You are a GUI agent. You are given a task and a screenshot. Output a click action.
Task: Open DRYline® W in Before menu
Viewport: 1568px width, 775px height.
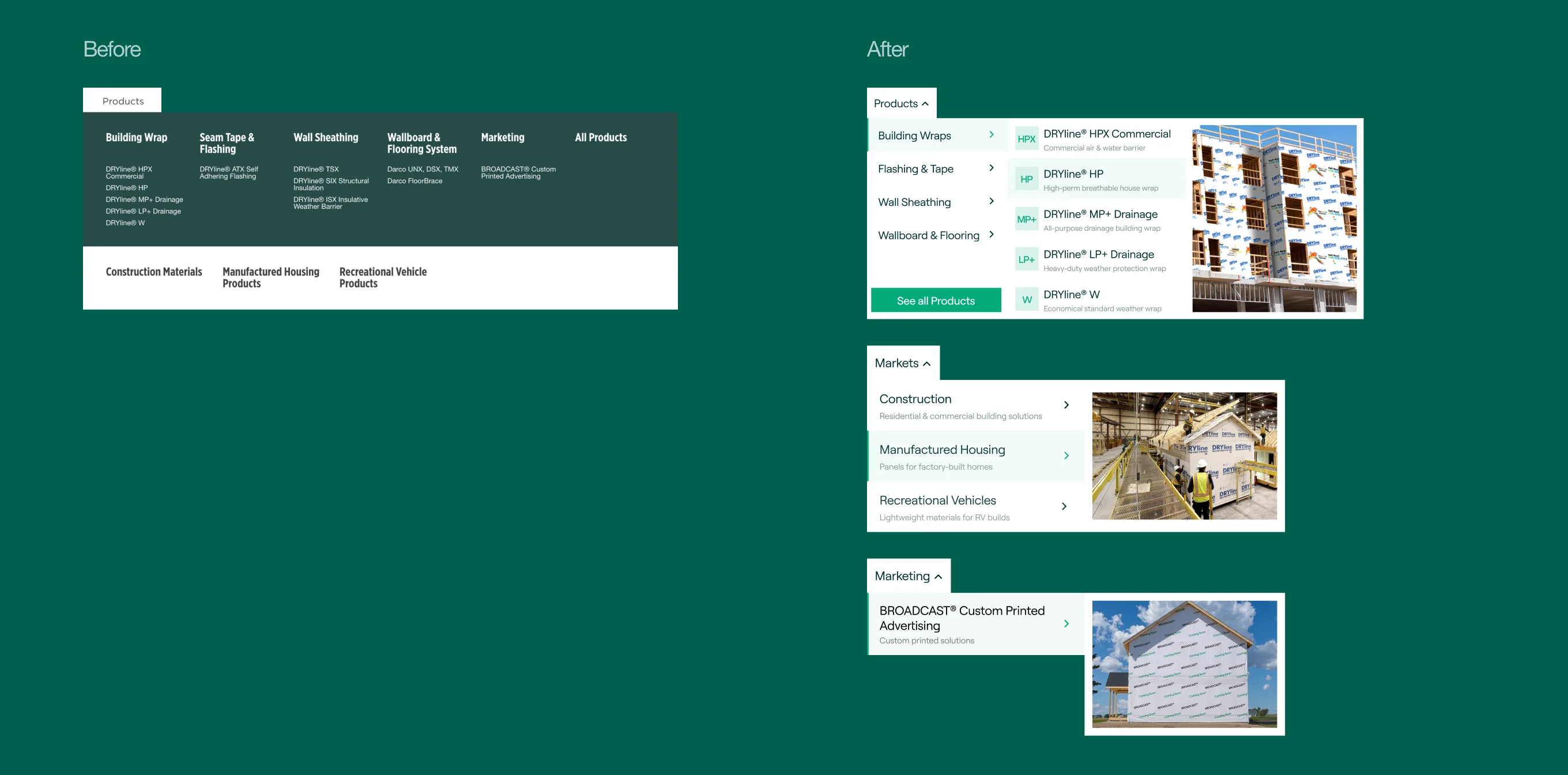coord(126,222)
